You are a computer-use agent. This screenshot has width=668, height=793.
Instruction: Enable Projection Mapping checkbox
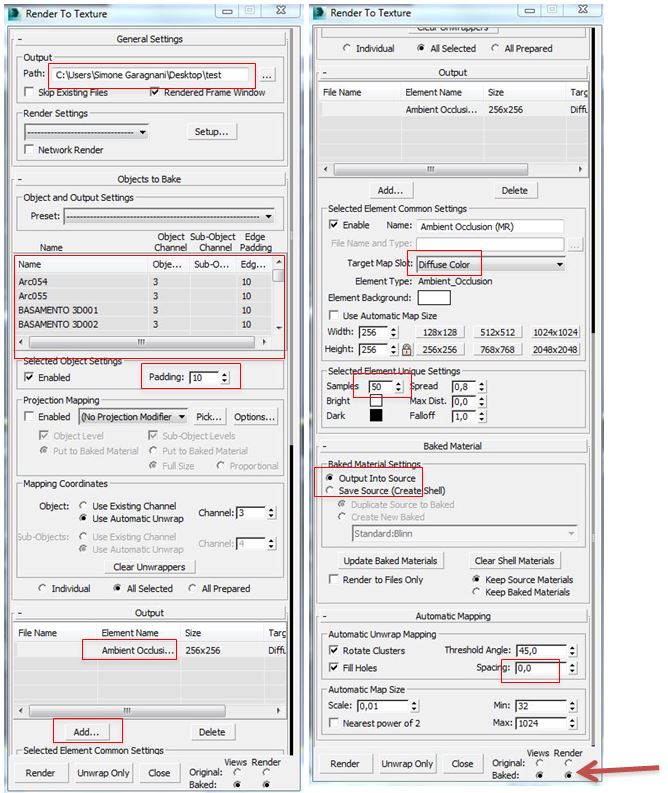tap(29, 416)
